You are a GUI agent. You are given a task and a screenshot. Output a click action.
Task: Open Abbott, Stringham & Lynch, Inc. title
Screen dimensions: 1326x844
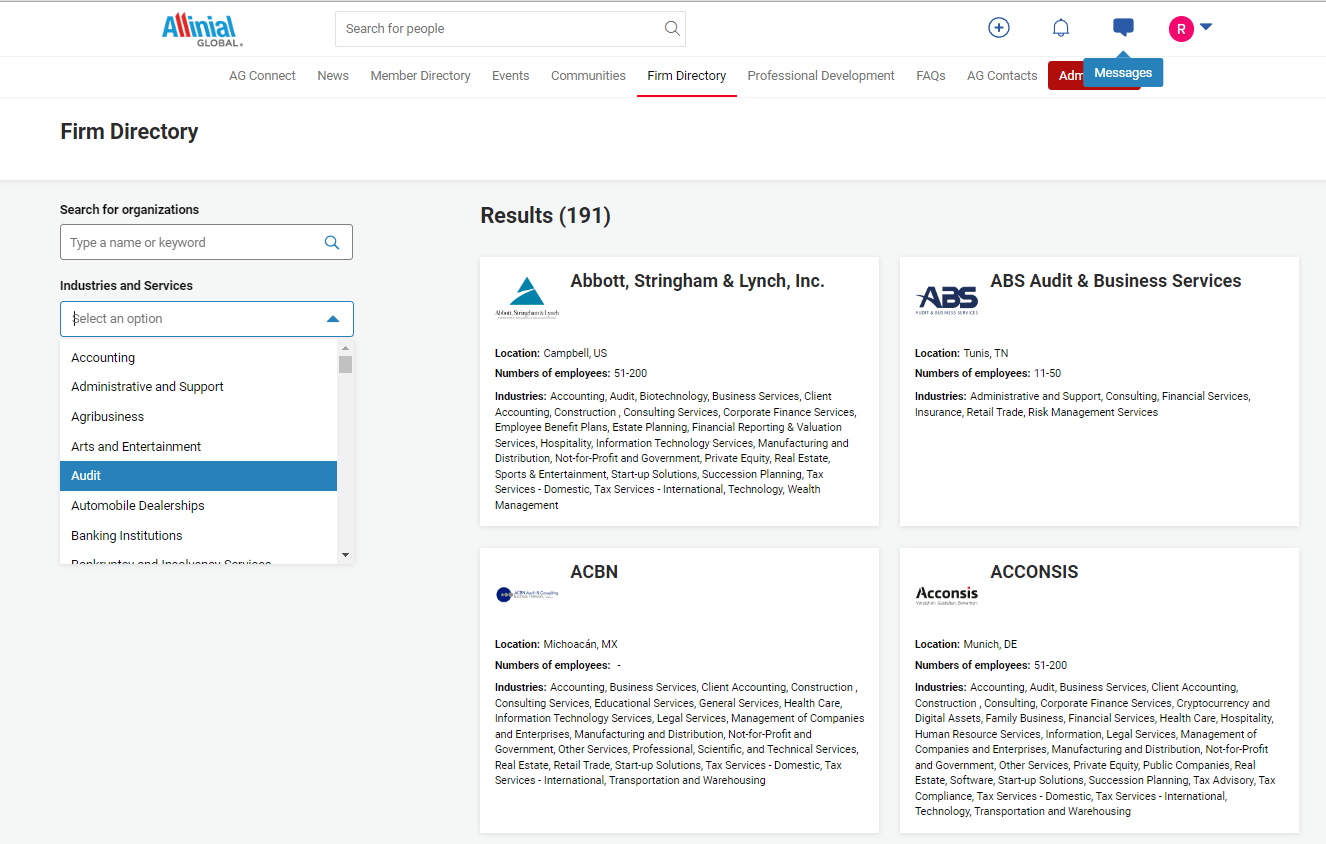[697, 281]
